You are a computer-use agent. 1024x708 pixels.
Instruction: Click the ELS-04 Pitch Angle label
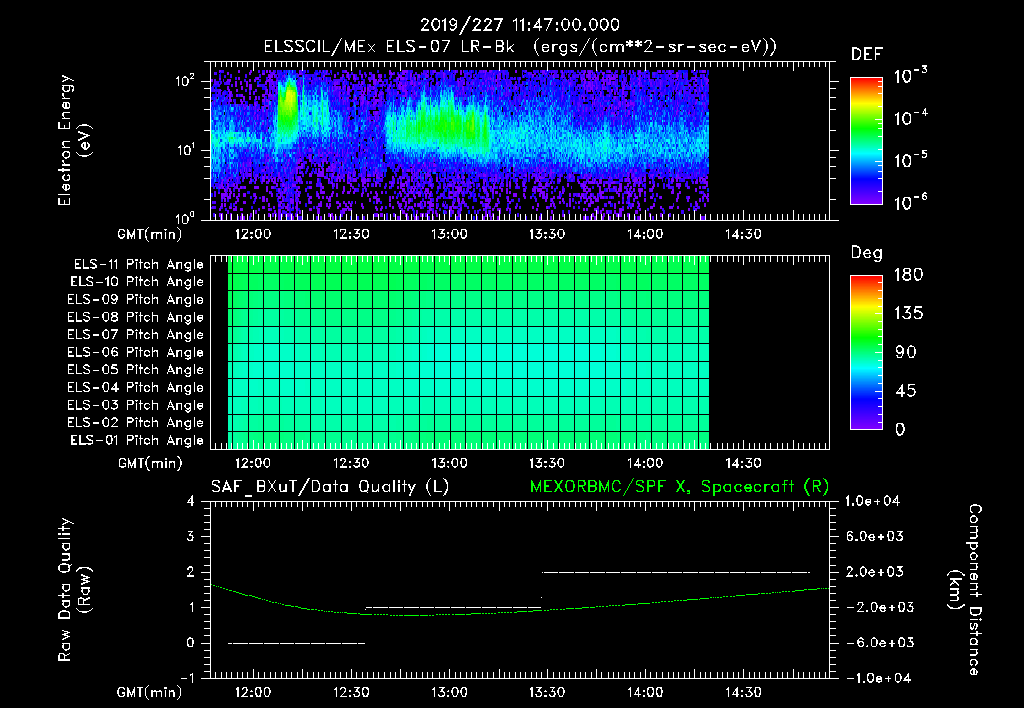click(135, 387)
